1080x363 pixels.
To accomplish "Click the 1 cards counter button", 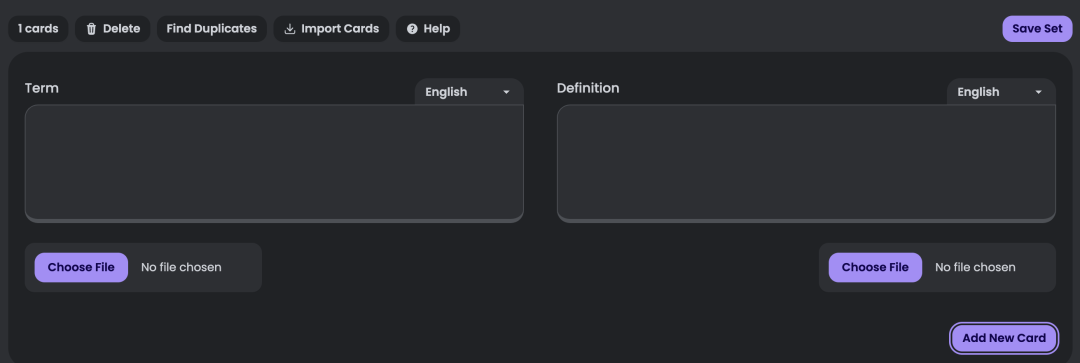I will tap(38, 29).
